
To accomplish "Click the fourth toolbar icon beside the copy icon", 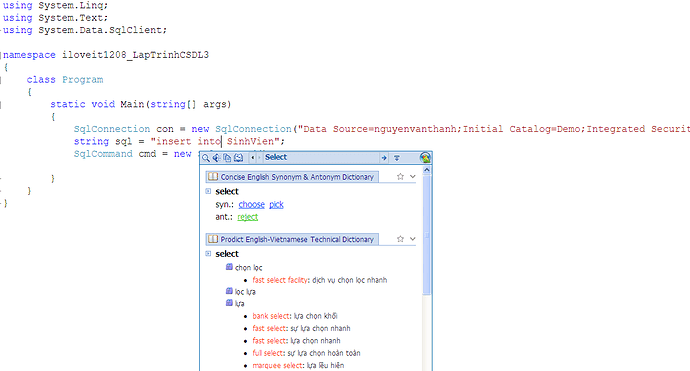I will [x=239, y=158].
